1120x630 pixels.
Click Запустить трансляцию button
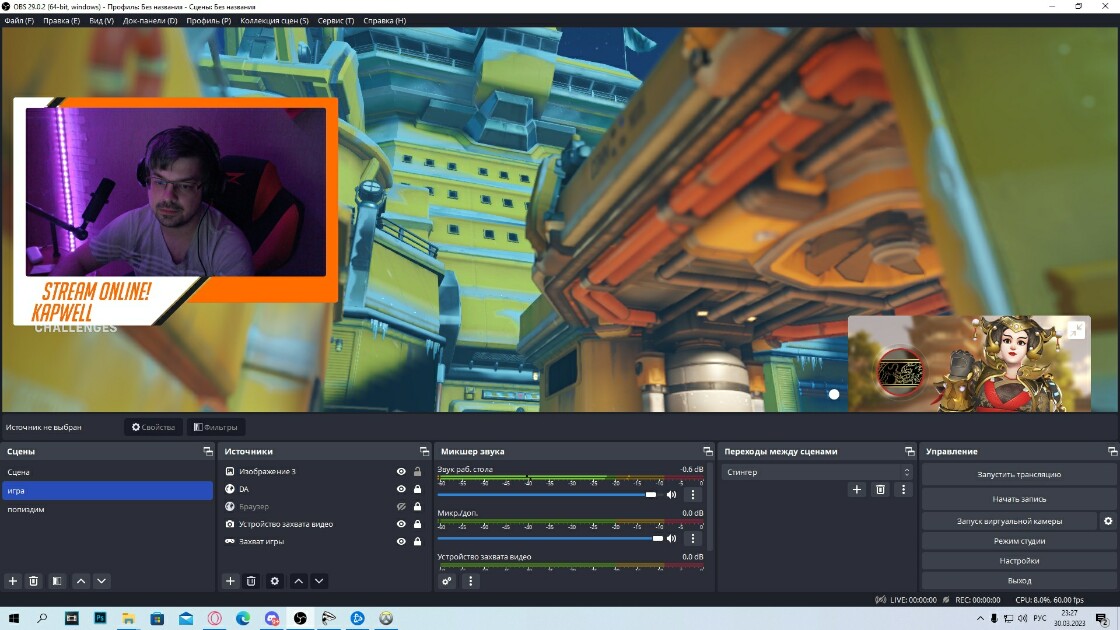point(1019,474)
